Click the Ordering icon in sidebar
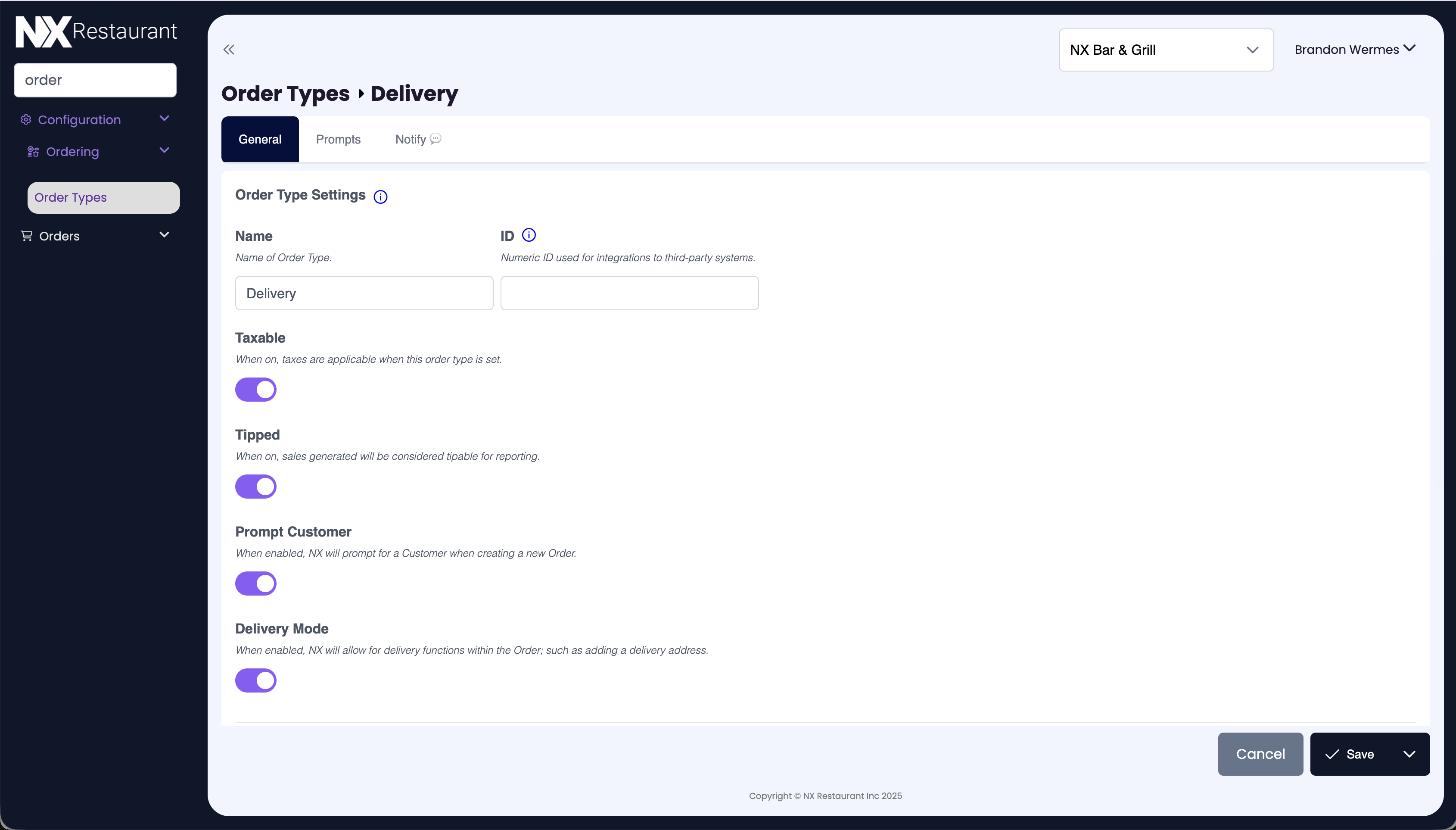The height and width of the screenshot is (830, 1456). coord(33,152)
